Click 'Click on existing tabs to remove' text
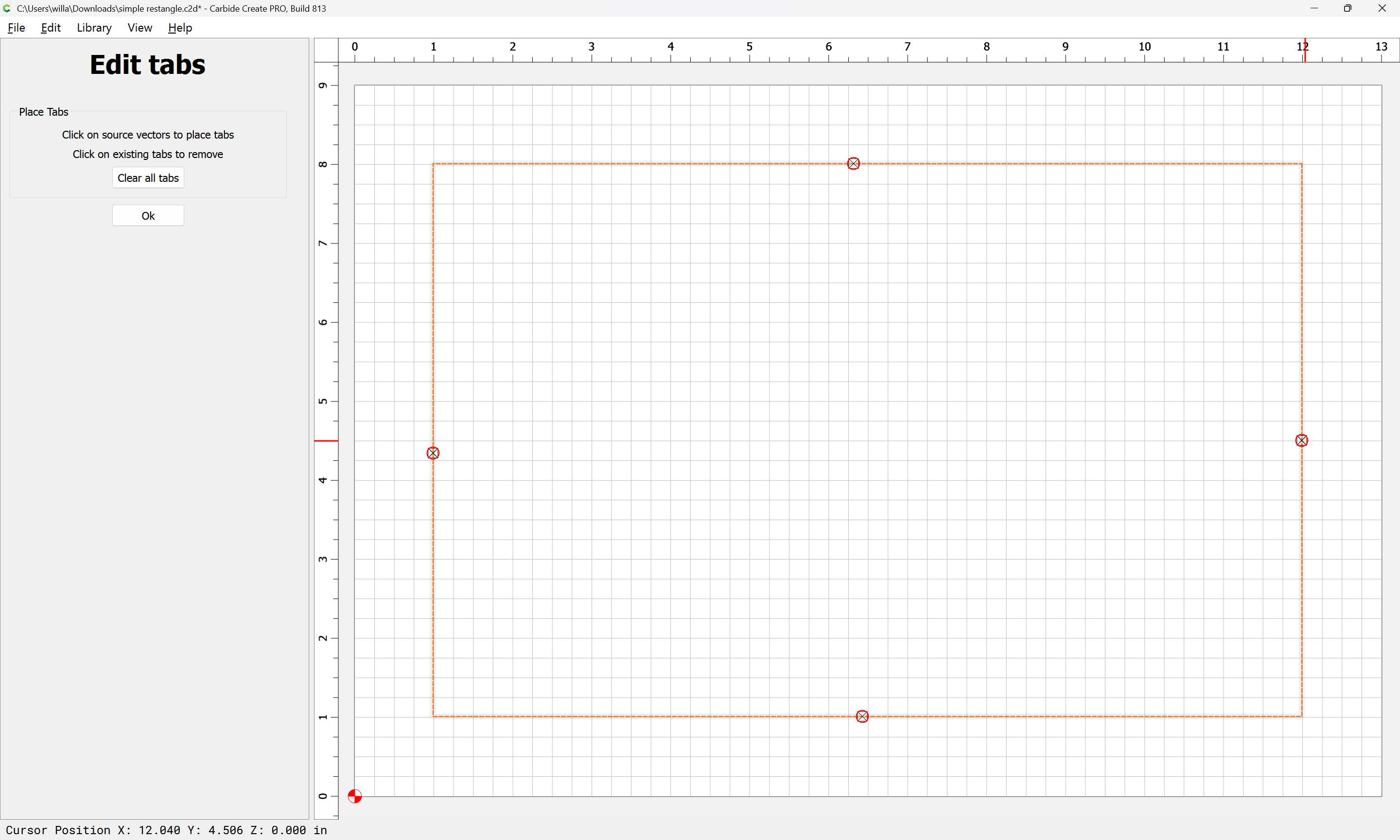The image size is (1400, 840). pos(148,154)
